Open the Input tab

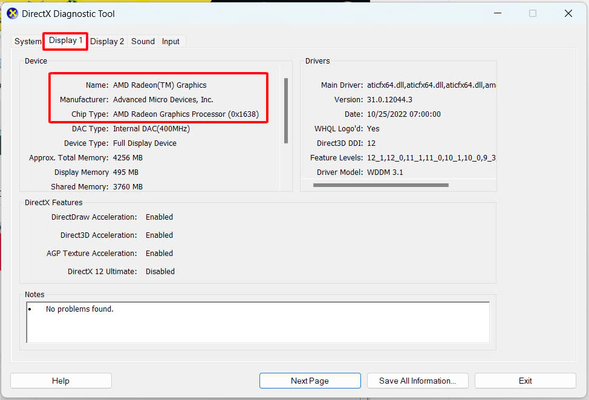[171, 41]
